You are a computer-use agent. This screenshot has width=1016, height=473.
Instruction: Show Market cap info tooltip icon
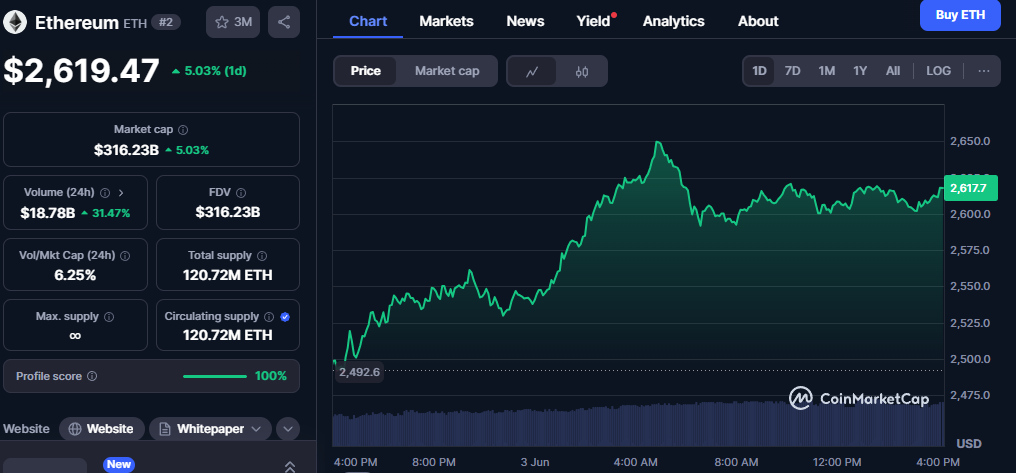point(183,130)
